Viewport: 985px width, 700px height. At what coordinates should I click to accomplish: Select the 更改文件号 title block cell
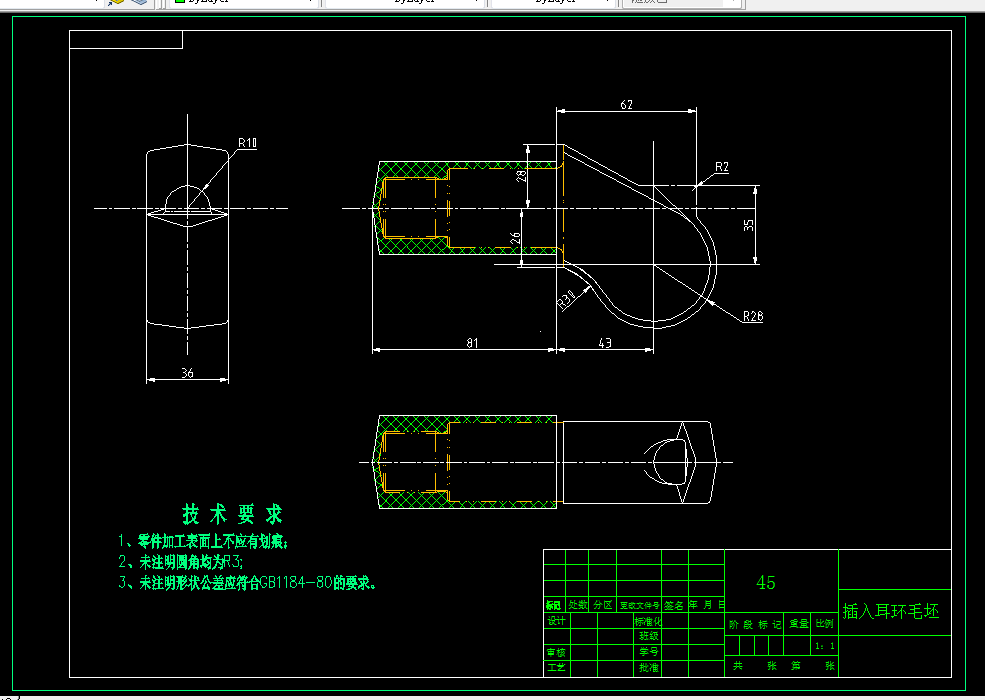639,605
